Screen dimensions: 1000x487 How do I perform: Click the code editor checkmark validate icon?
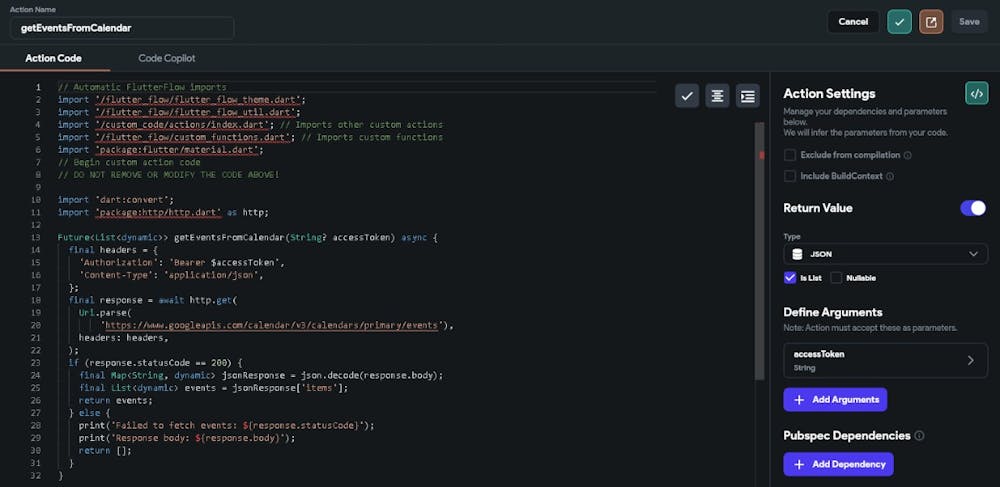(687, 96)
